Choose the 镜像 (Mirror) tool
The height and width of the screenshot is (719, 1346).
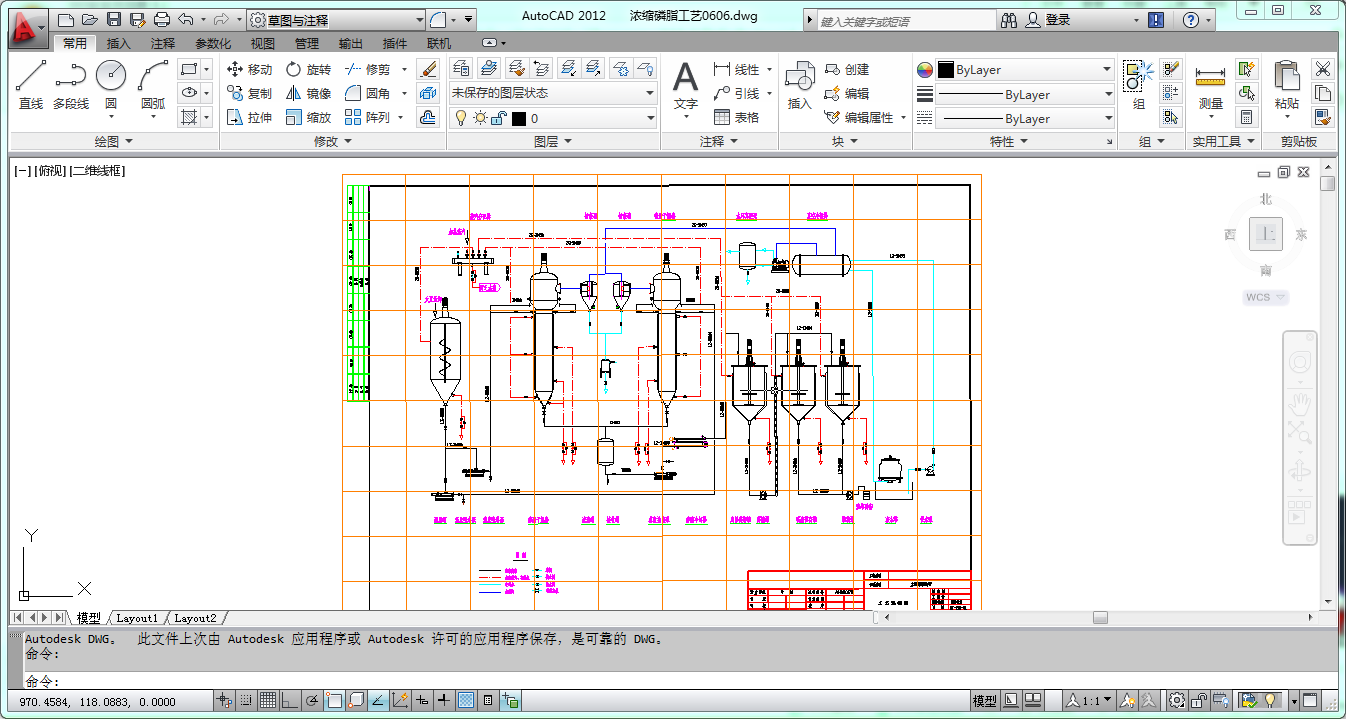[309, 93]
